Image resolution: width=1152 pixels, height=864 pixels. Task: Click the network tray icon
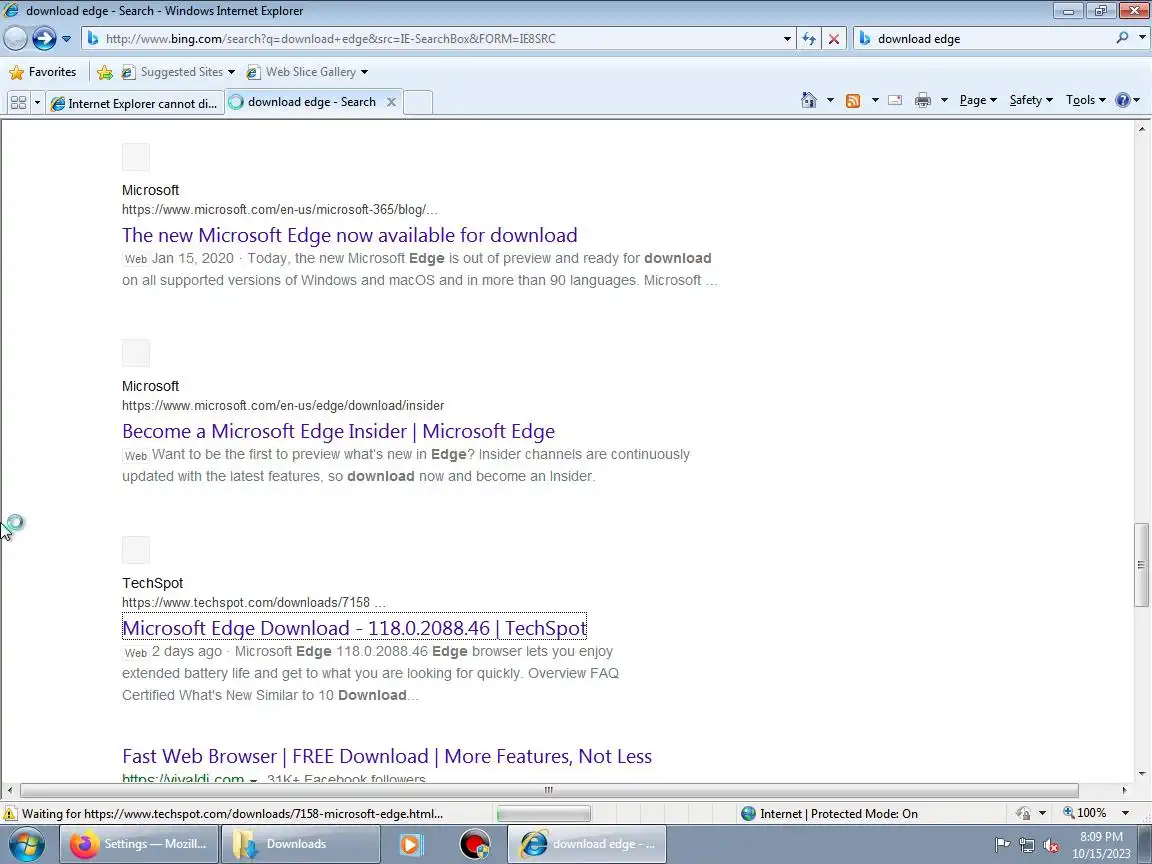click(1026, 845)
